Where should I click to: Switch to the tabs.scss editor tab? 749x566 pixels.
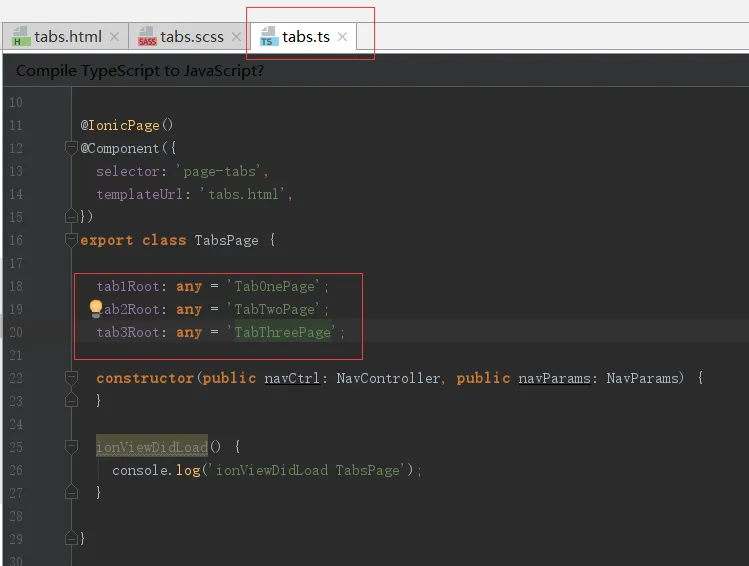coord(189,36)
